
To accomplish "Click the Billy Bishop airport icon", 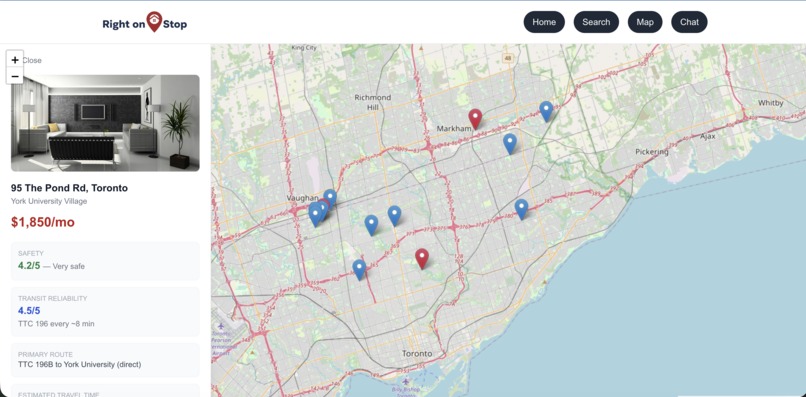I will [406, 382].
